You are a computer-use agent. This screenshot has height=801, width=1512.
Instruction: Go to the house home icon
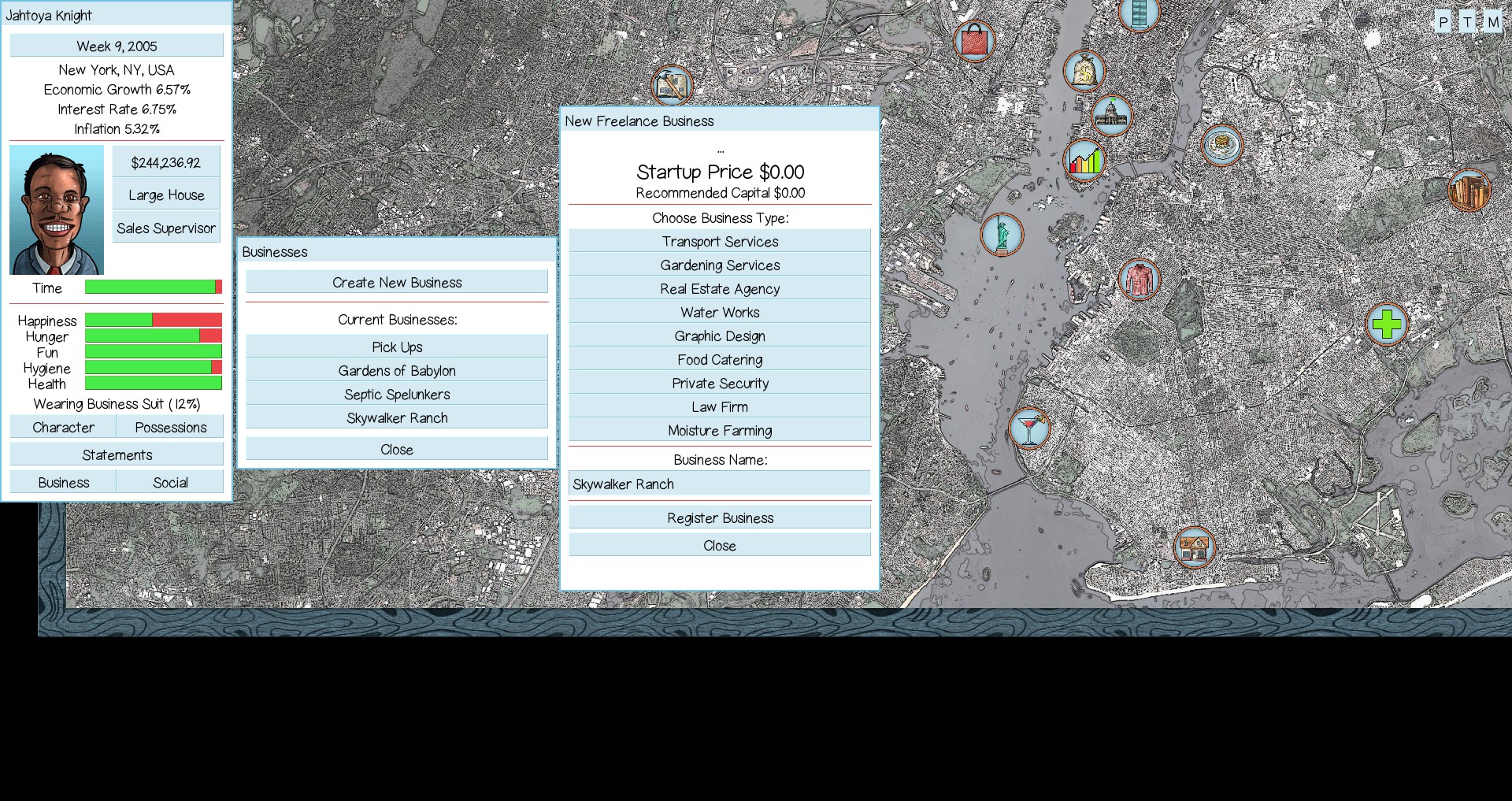point(1194,547)
